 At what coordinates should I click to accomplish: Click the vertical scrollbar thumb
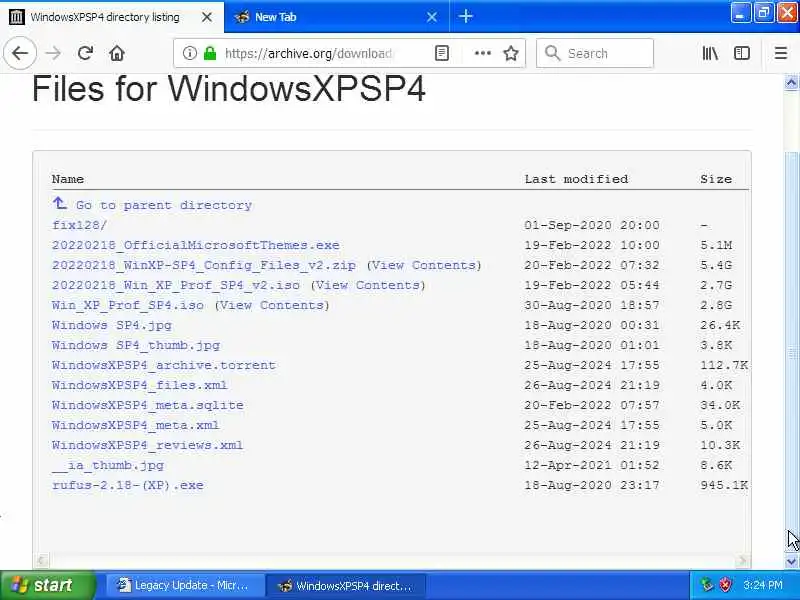click(791, 352)
